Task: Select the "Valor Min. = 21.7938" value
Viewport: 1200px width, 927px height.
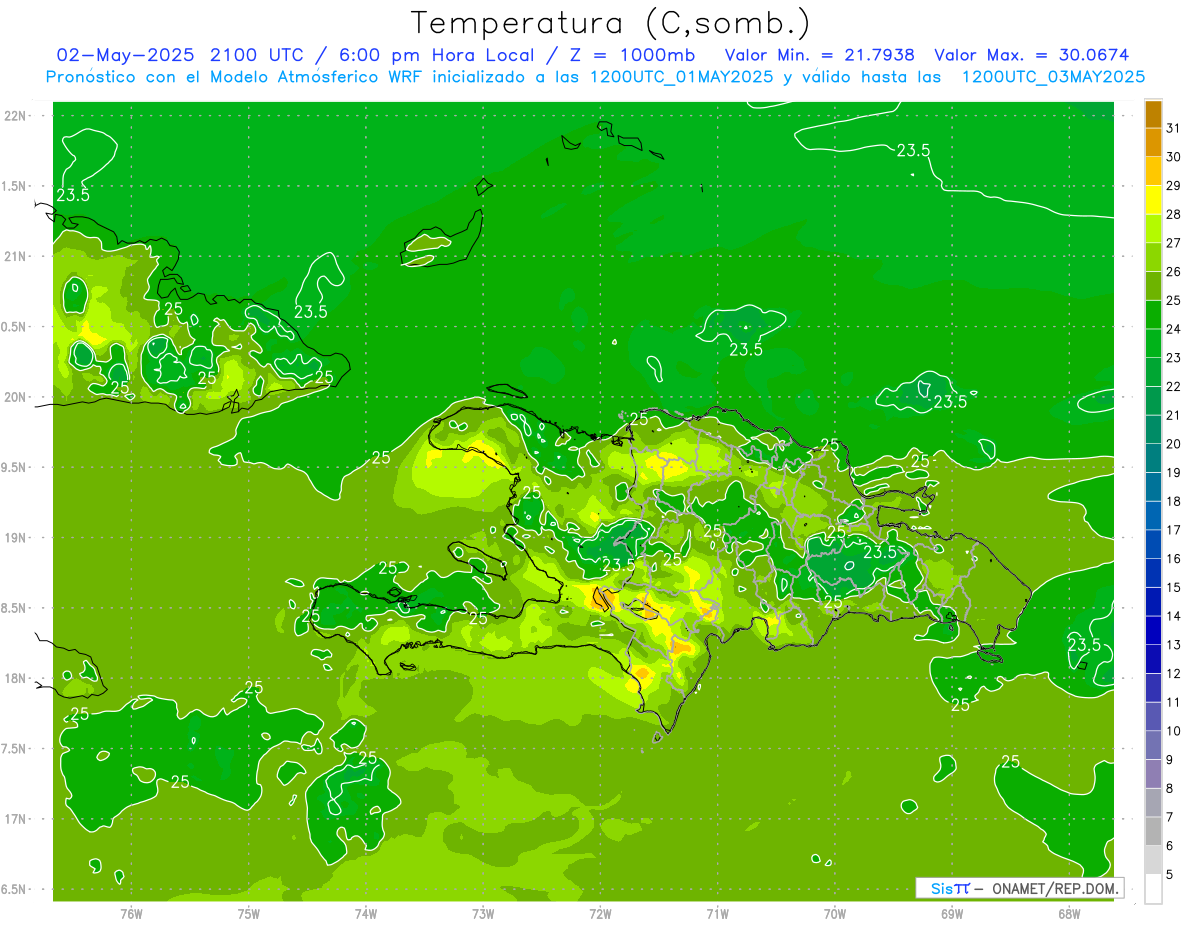Action: coord(819,55)
